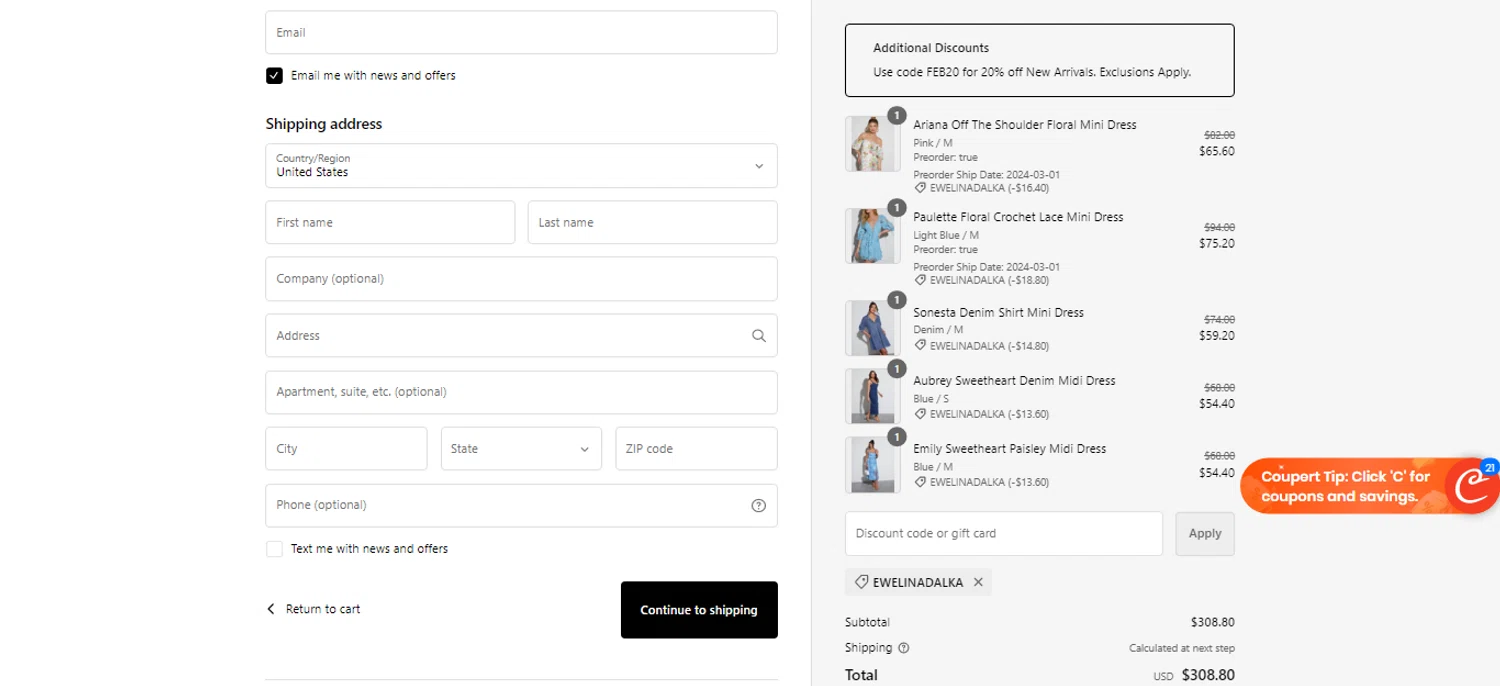Expand the Country/Region dropdown
The height and width of the screenshot is (686, 1500).
[521, 166]
